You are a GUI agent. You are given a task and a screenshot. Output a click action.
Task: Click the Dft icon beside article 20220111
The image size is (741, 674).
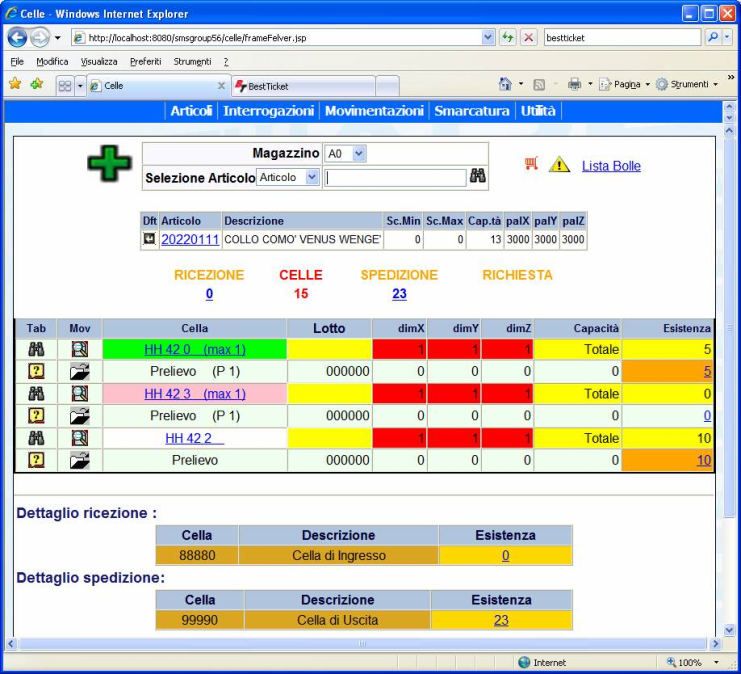point(150,240)
